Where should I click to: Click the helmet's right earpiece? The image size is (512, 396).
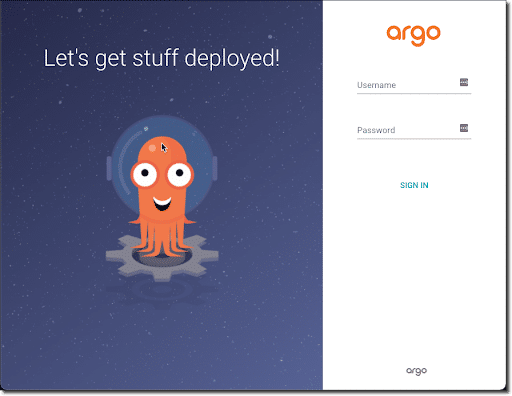[215, 168]
